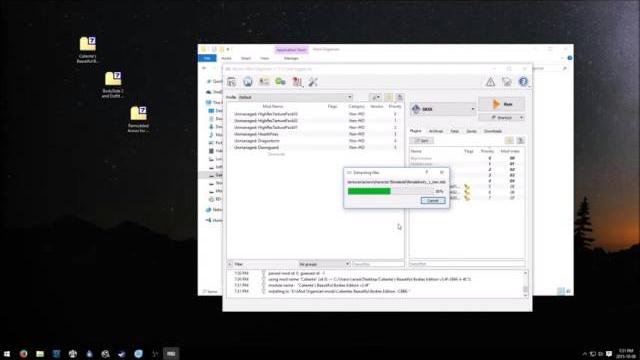Open File tab in Explorer window
Screen dimensions: 640x360
[x=207, y=58]
